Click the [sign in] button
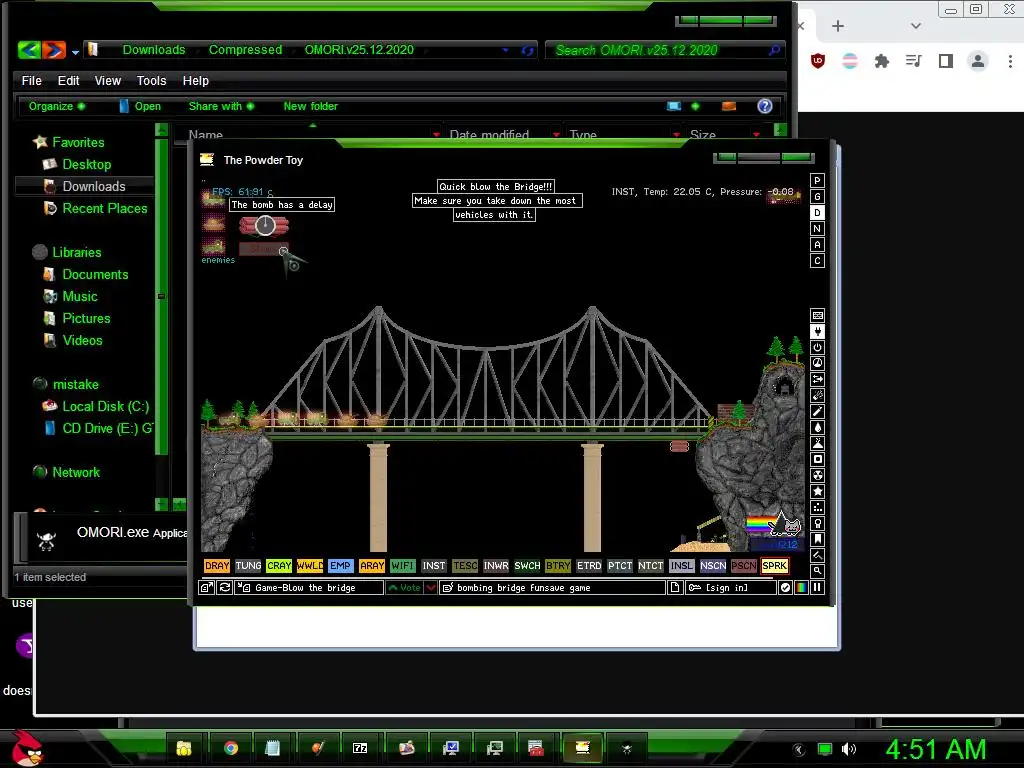This screenshot has width=1024, height=768. [x=730, y=588]
